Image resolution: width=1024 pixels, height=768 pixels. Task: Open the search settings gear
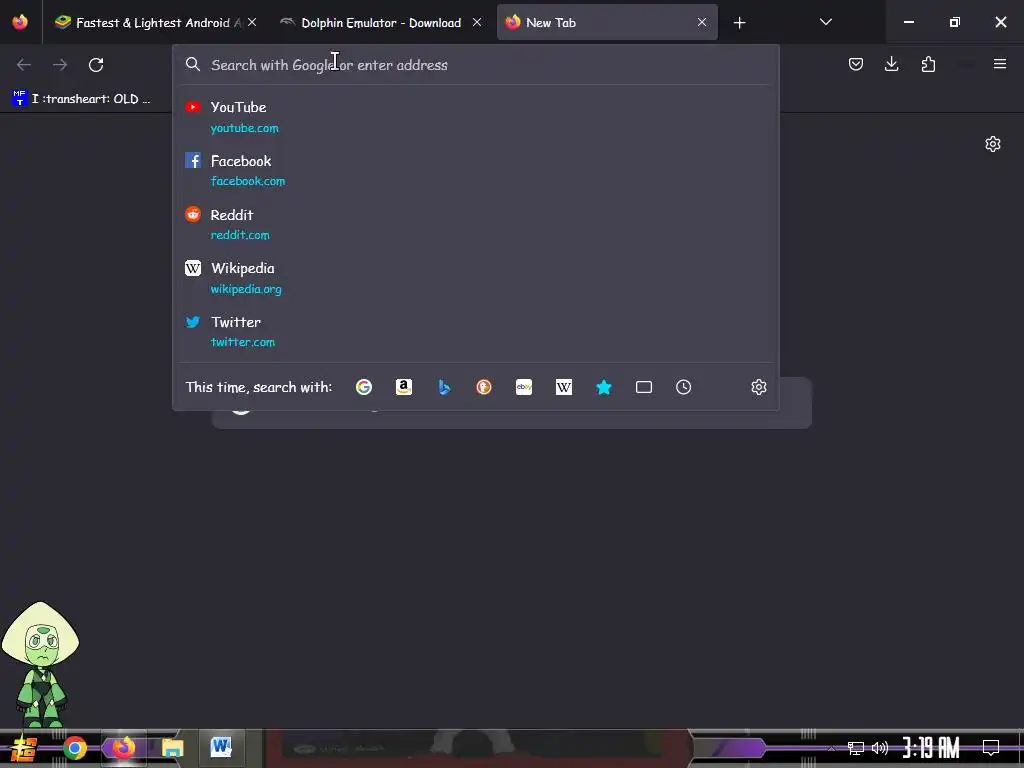click(758, 387)
